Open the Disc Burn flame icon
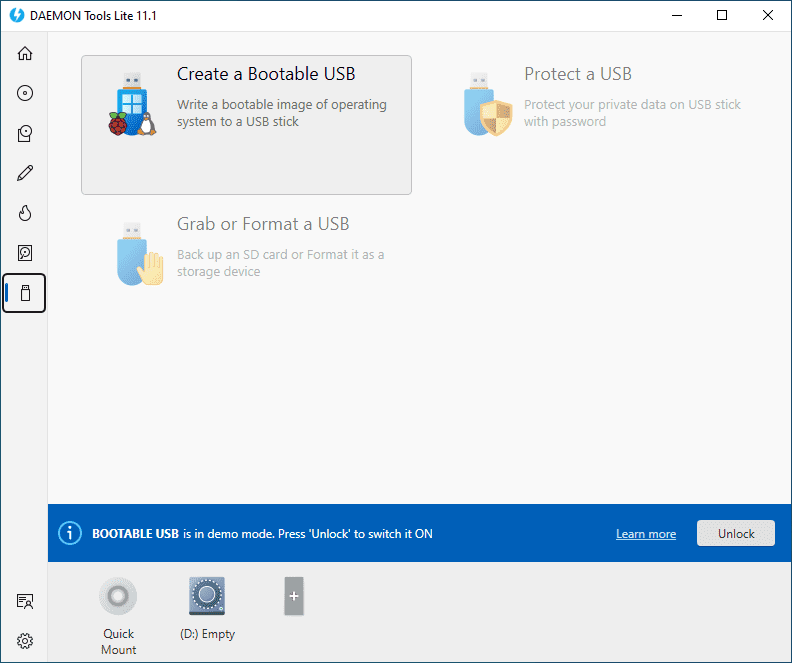792x663 pixels. click(25, 213)
